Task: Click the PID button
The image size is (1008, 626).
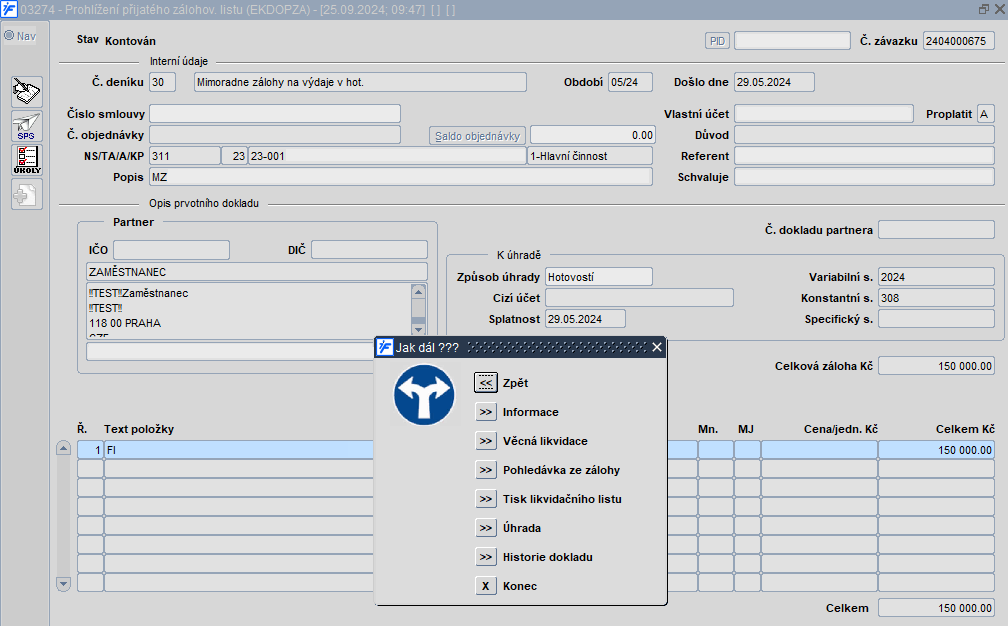Action: coord(717,41)
